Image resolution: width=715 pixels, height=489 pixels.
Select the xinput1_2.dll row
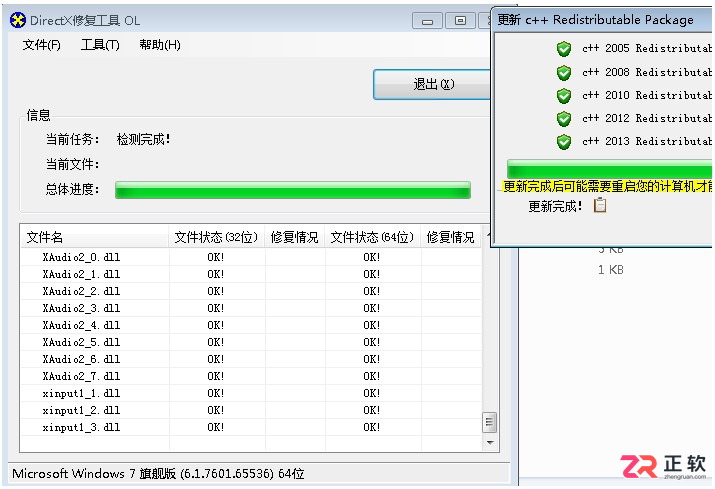(x=251, y=411)
